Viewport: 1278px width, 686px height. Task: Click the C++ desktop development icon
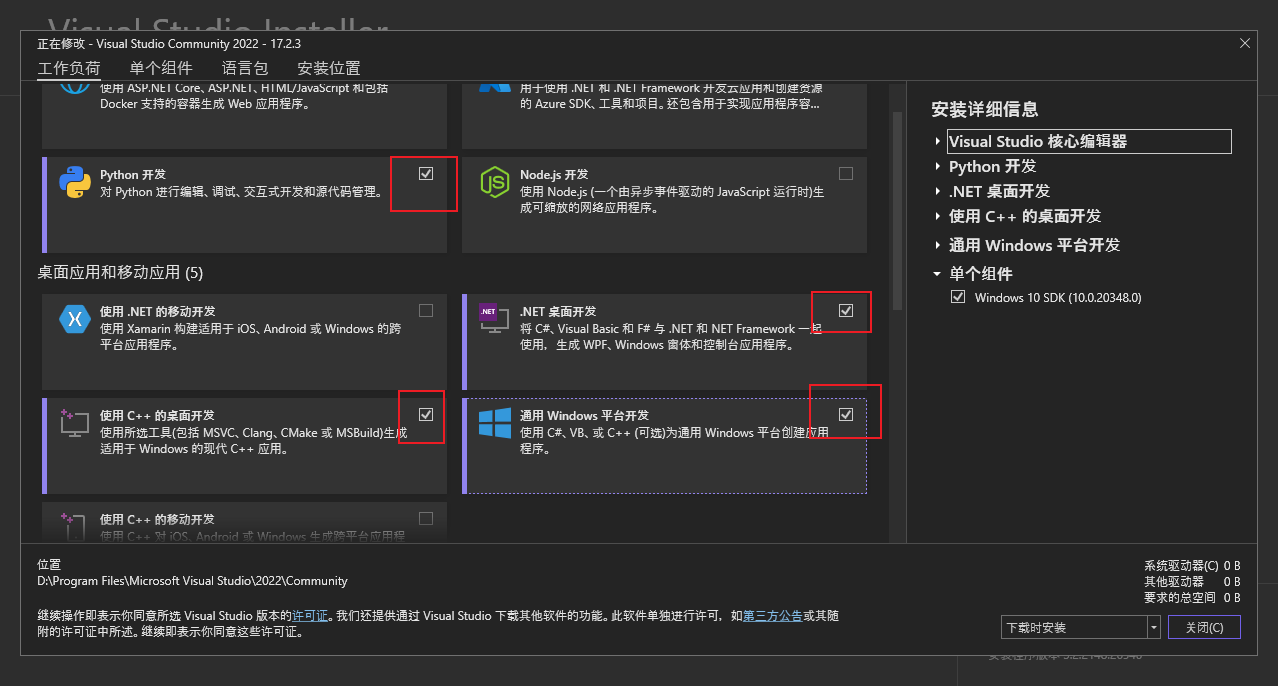click(75, 423)
